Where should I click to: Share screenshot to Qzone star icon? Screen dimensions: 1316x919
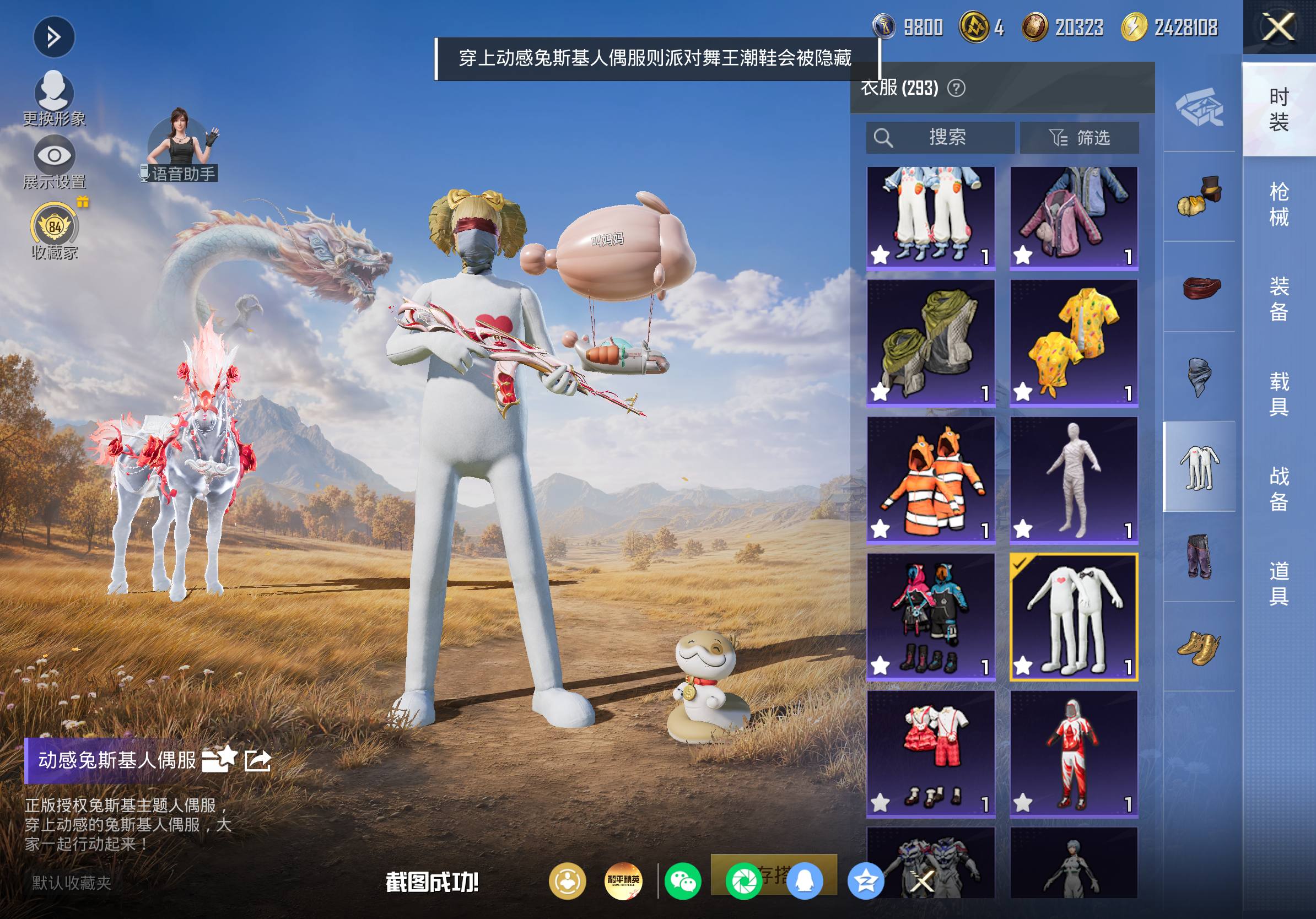click(x=866, y=881)
